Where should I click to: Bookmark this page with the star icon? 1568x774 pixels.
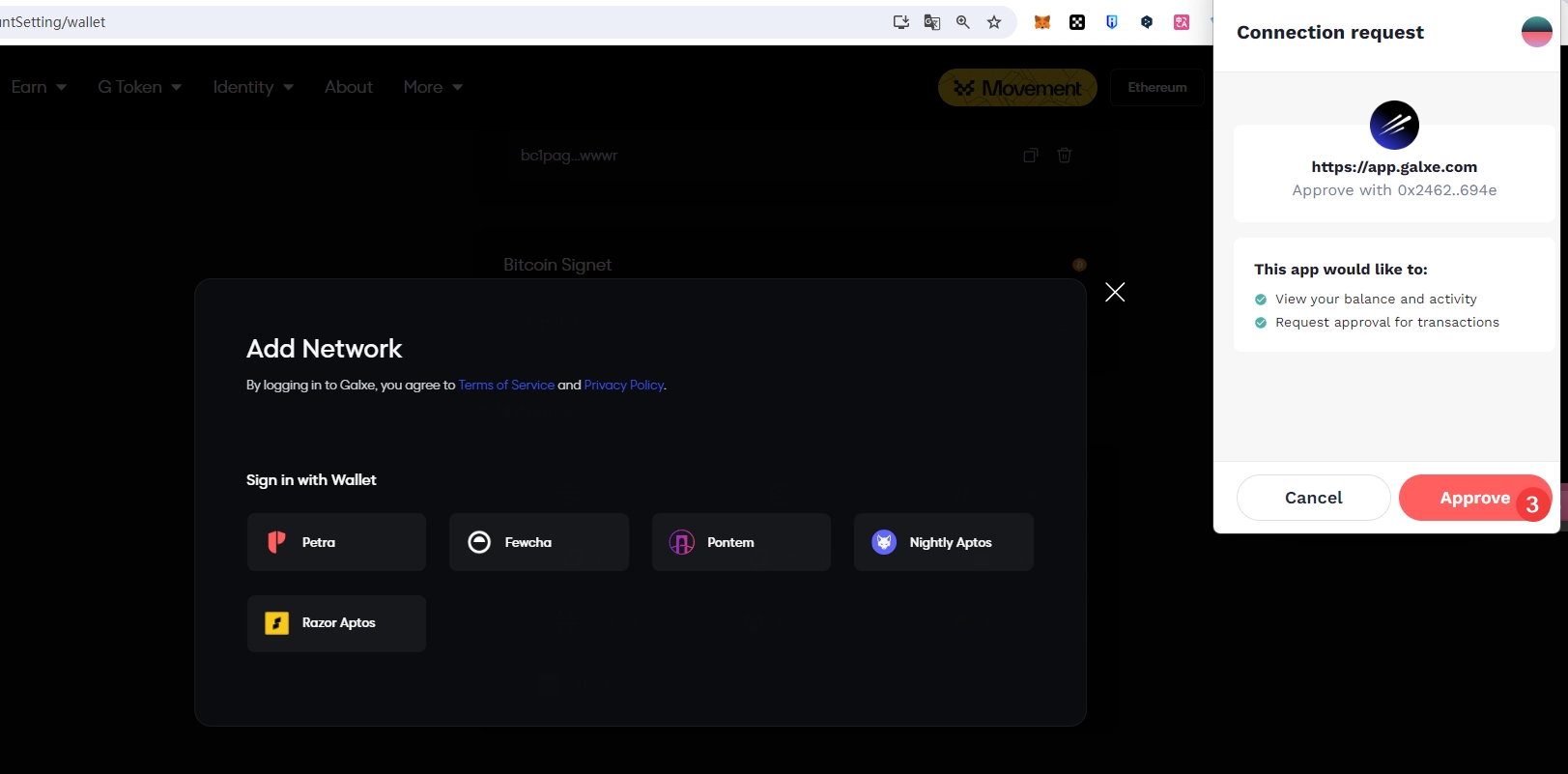pos(993,22)
